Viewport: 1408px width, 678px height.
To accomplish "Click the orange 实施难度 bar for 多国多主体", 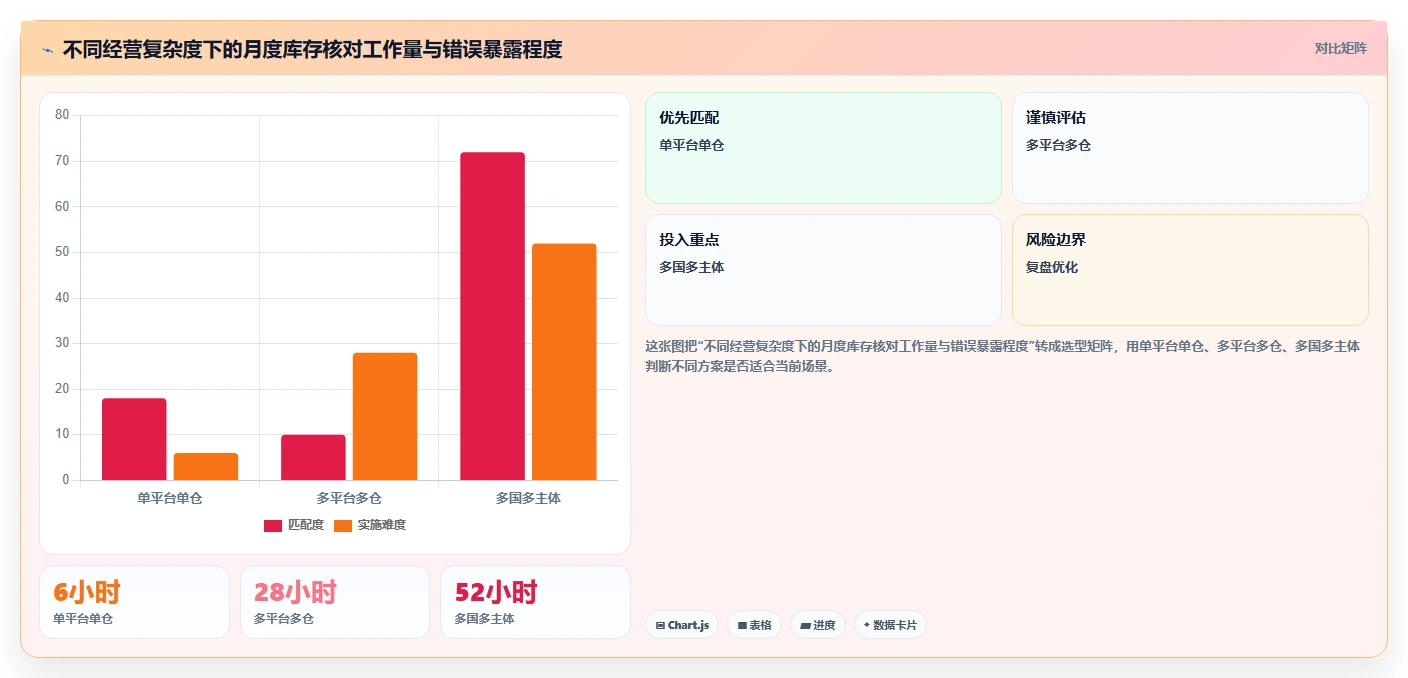I will pyautogui.click(x=564, y=362).
